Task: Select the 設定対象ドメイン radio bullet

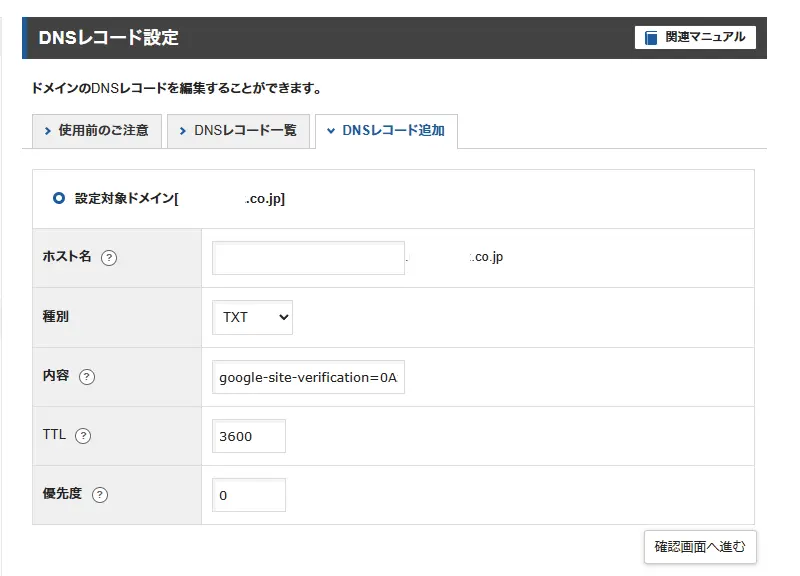Action: click(x=58, y=198)
